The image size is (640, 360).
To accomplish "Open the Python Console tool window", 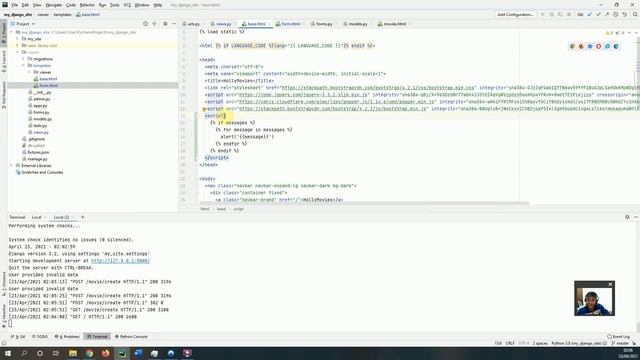I will [x=131, y=337].
